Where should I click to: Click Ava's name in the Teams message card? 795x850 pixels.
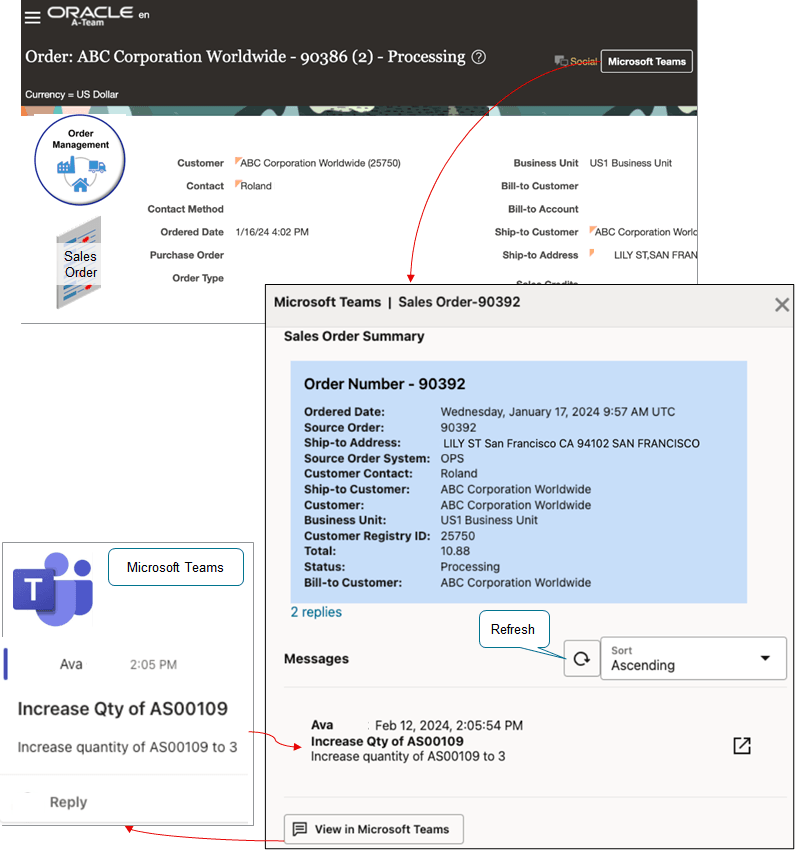(71, 664)
